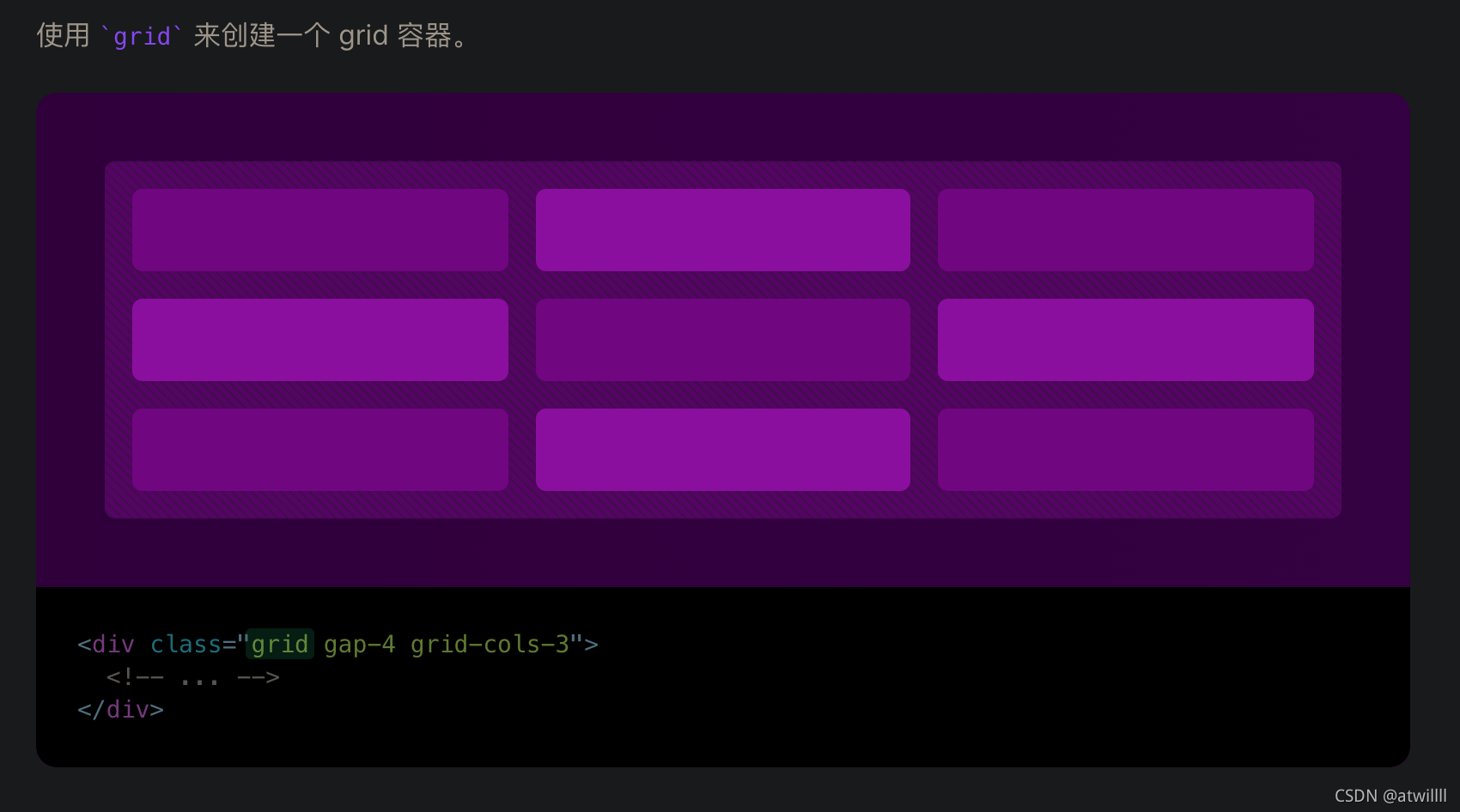Click the 'class' attribute name in code
The image size is (1460, 812).
point(186,645)
